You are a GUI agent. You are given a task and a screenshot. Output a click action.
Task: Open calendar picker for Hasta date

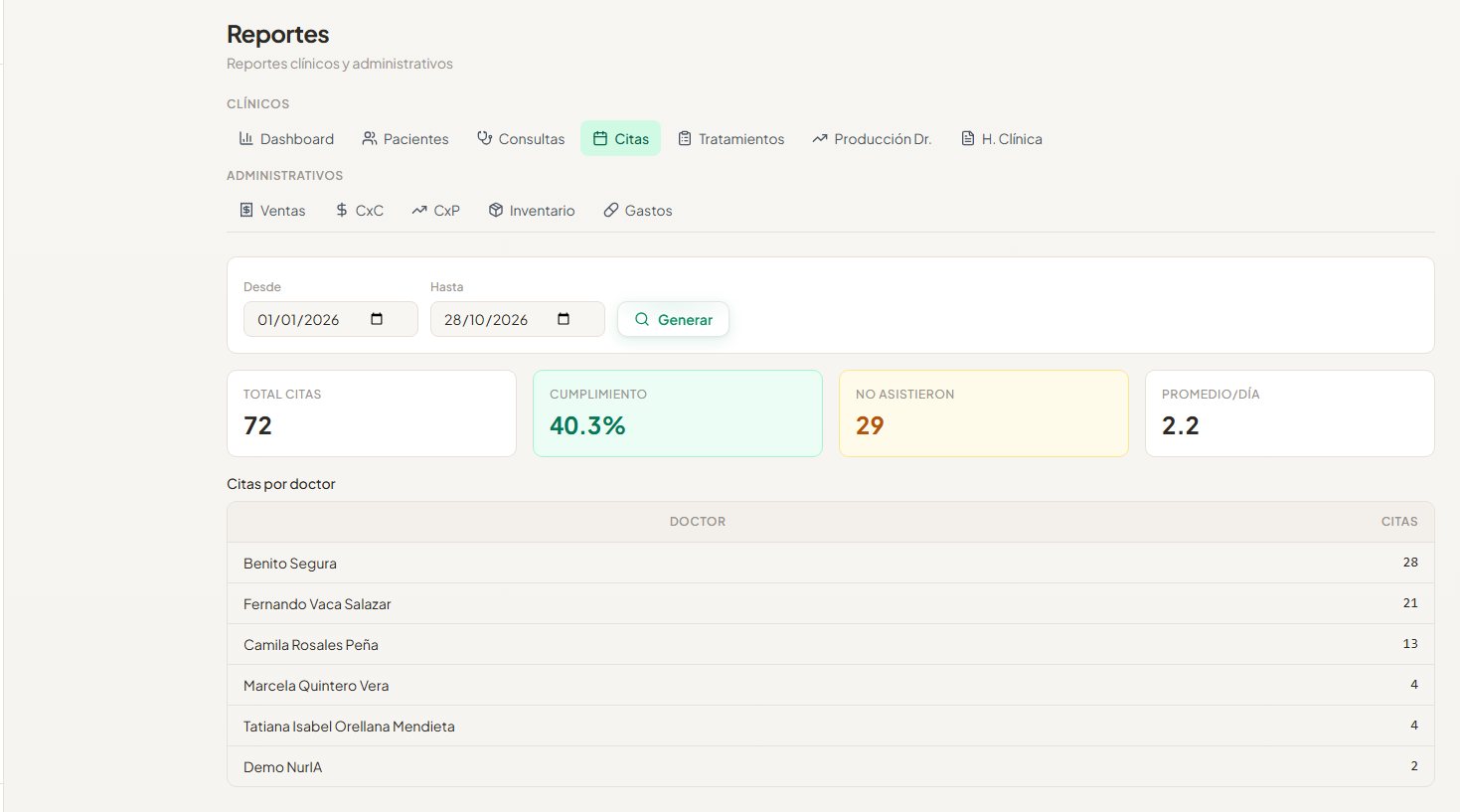(x=564, y=319)
